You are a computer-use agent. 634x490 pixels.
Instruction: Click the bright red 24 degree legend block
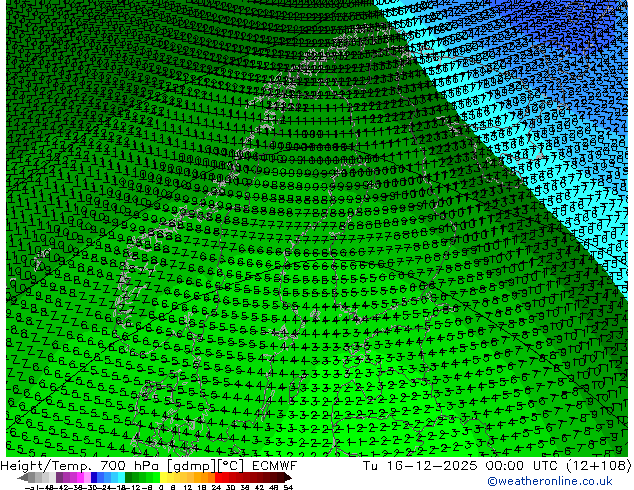click(x=218, y=477)
